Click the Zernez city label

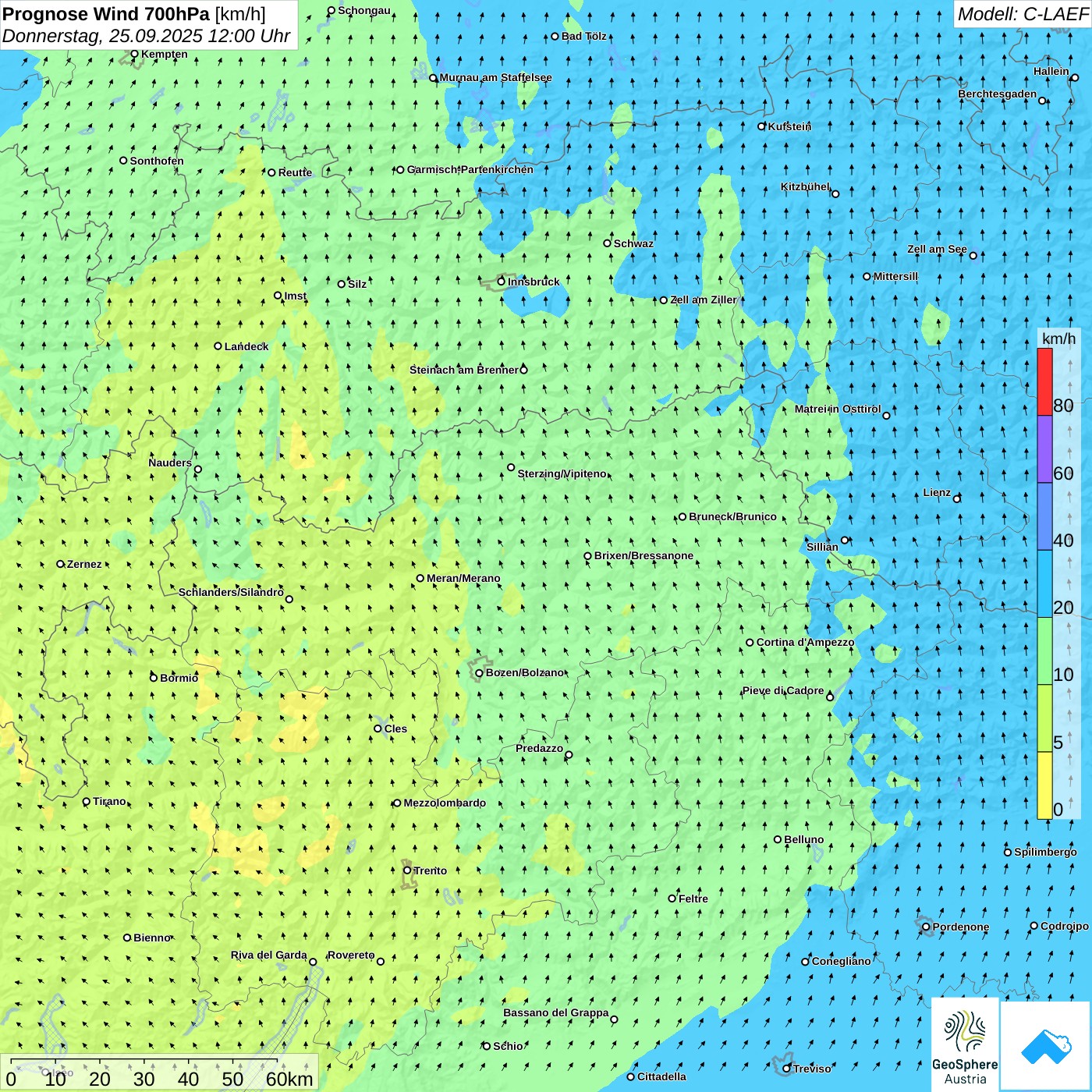coord(84,564)
